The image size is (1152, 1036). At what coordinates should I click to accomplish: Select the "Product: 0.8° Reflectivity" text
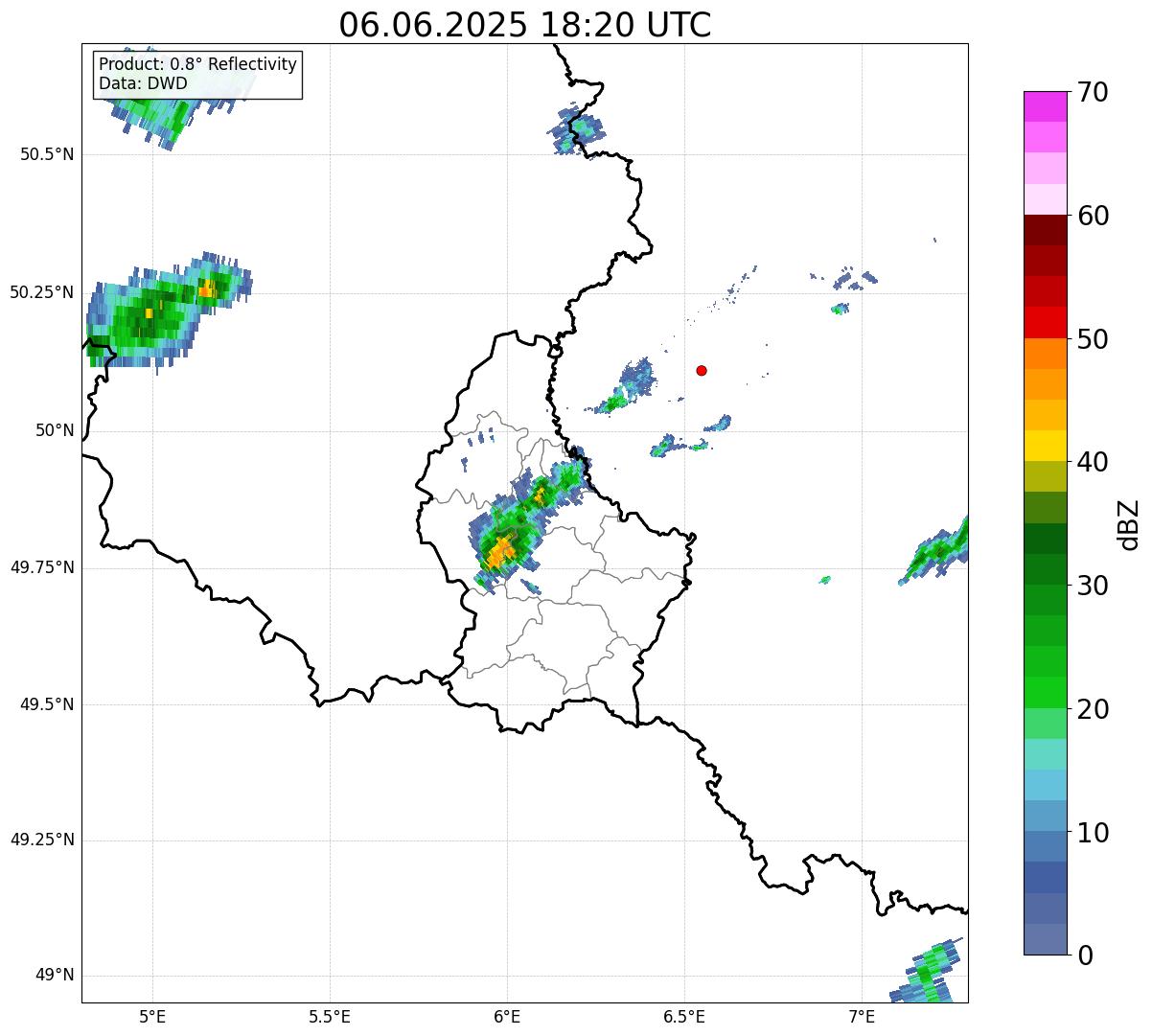pyautogui.click(x=198, y=64)
